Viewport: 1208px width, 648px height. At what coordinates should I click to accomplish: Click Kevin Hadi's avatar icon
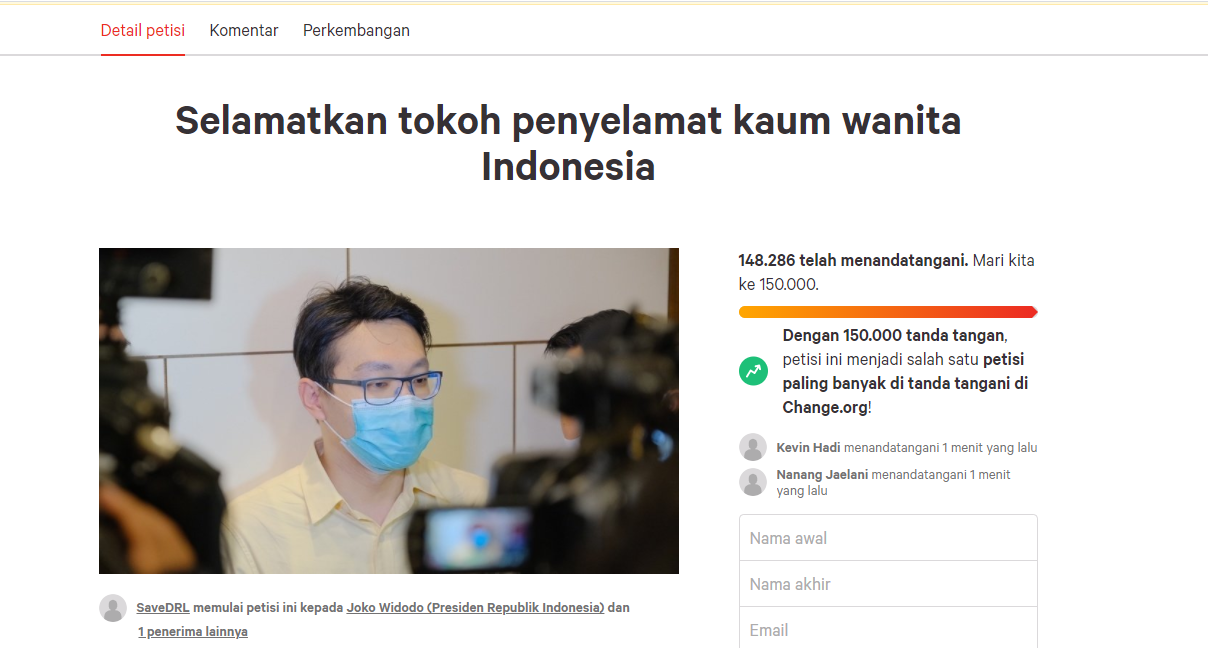[753, 447]
